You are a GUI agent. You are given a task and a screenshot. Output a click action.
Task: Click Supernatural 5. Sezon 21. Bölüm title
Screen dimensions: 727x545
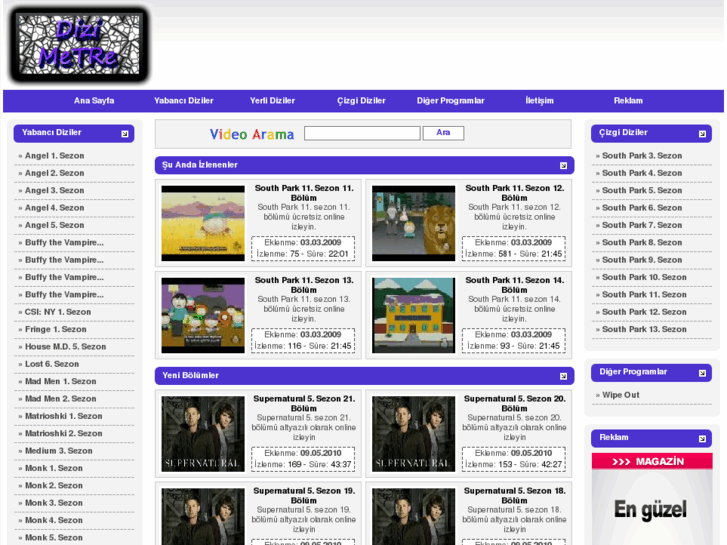[304, 404]
